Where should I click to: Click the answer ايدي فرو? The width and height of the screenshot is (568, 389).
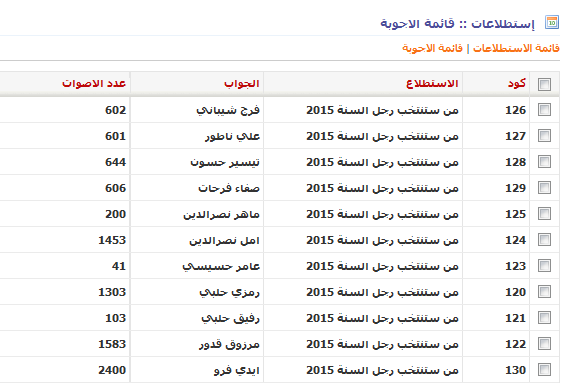(x=237, y=370)
